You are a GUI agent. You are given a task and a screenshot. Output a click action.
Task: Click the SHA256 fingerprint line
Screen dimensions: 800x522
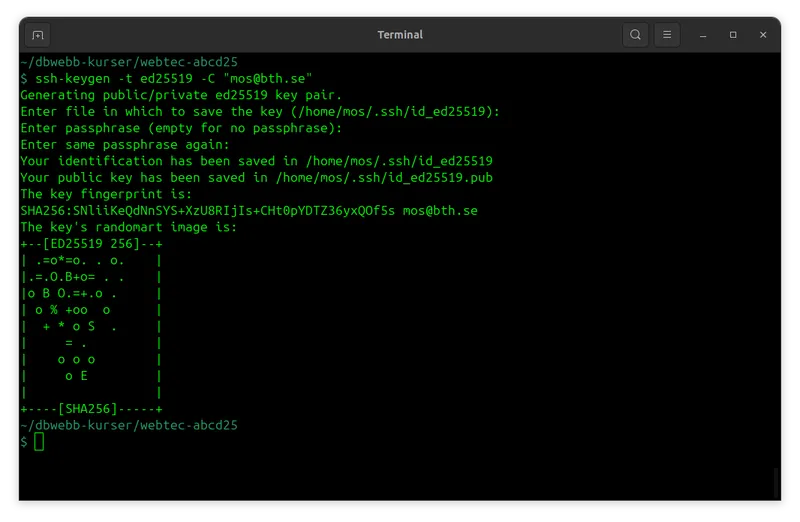tap(208, 211)
